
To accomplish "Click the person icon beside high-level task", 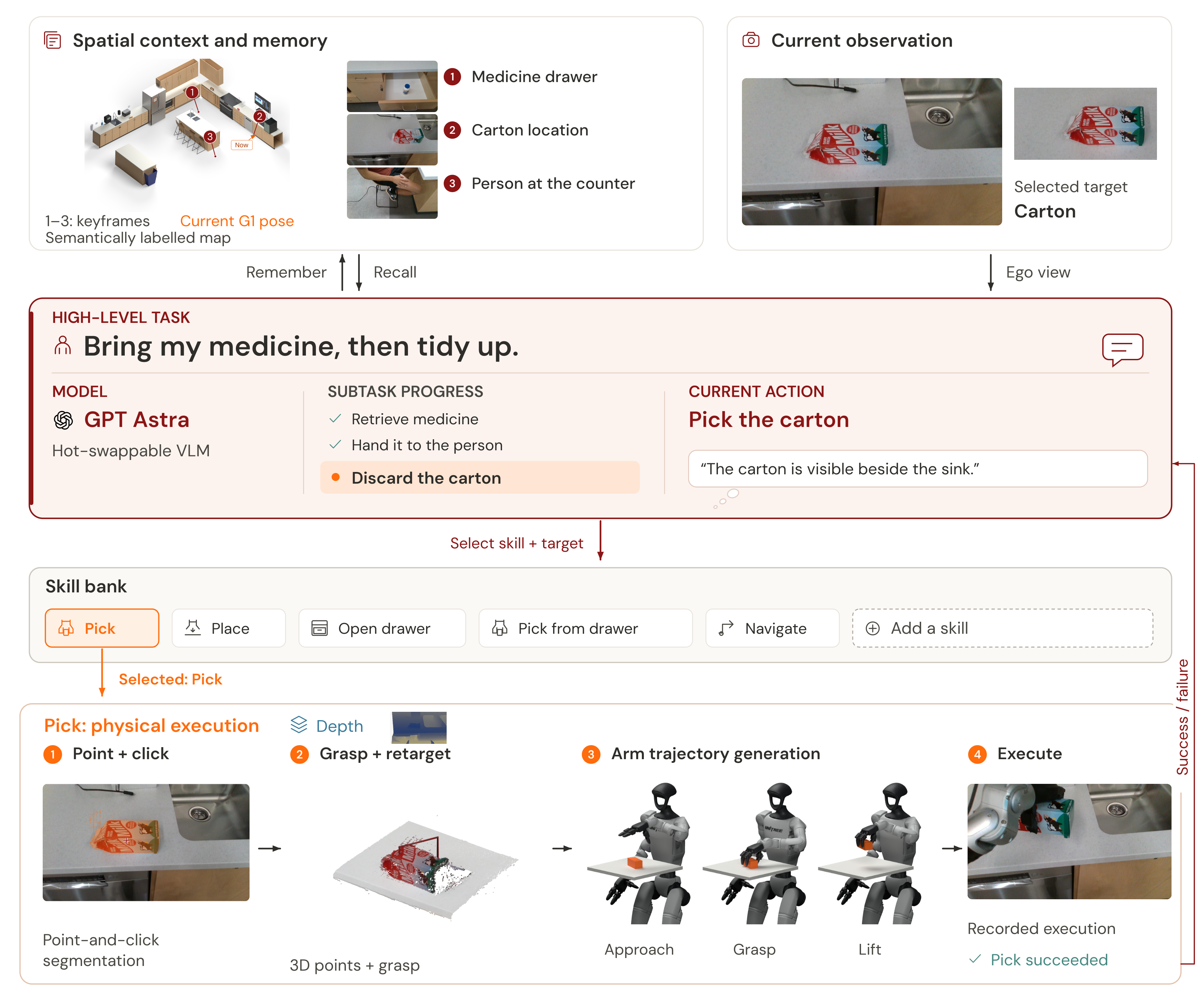I will [62, 346].
